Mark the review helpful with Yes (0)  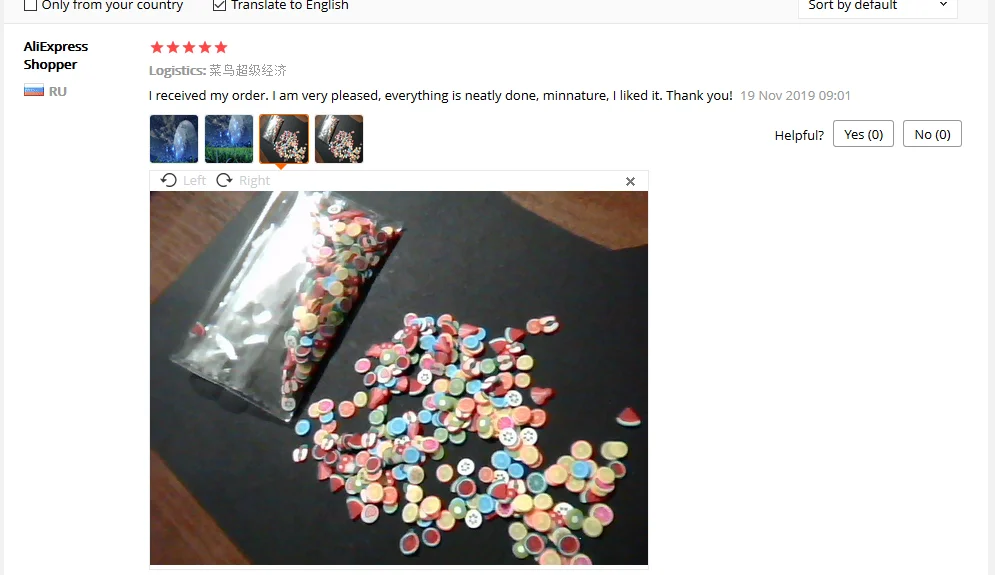[x=863, y=134]
